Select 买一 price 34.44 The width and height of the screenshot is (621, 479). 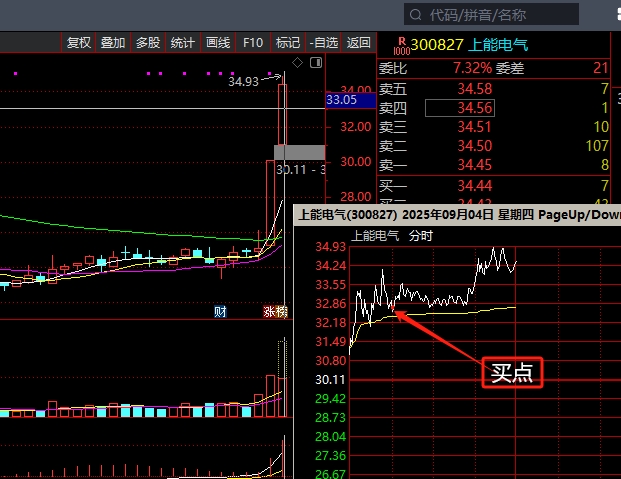point(474,185)
